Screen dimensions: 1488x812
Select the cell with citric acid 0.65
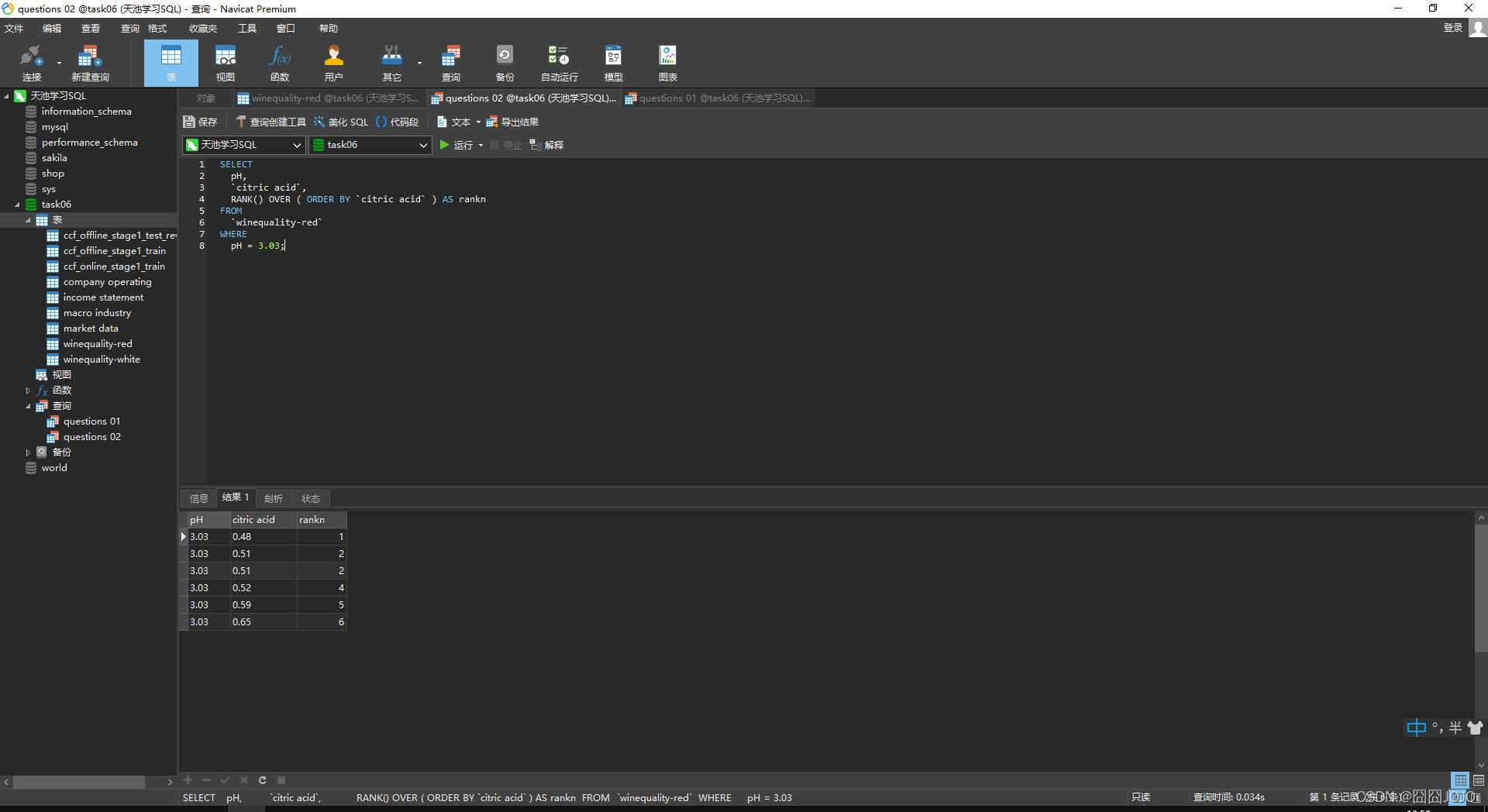coord(263,622)
